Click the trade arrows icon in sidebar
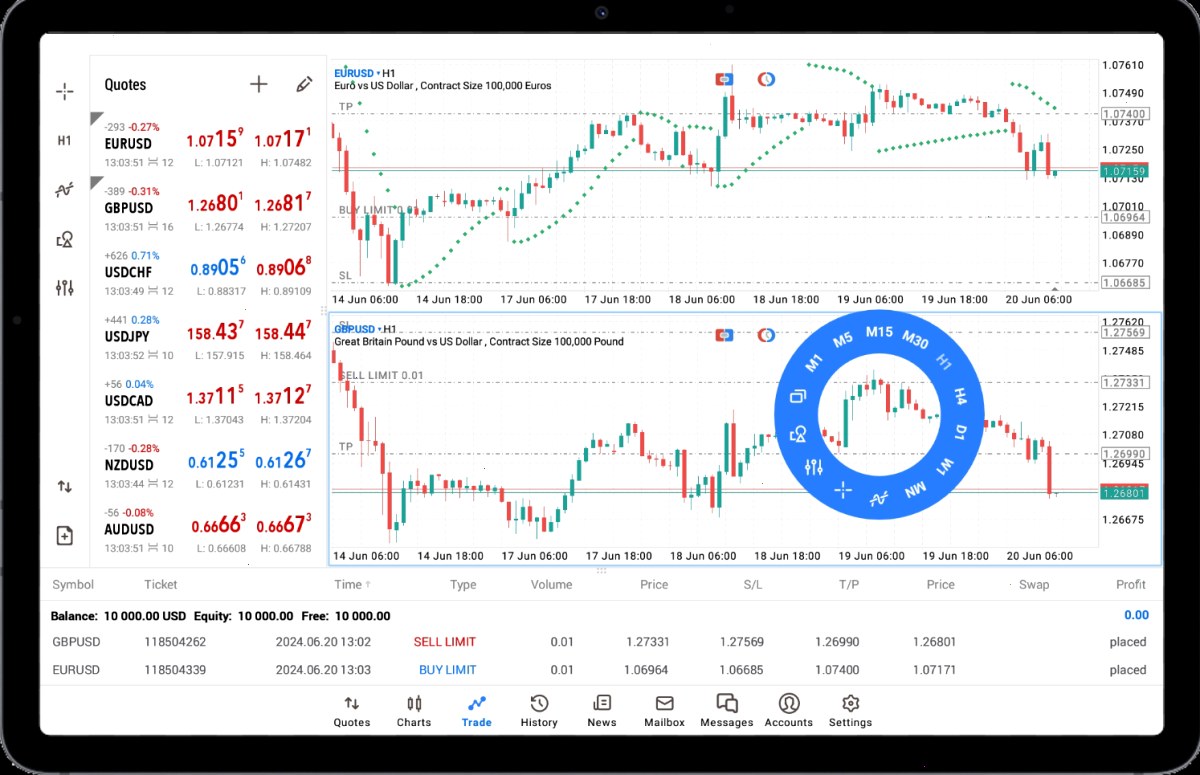This screenshot has height=775, width=1200. tap(64, 486)
